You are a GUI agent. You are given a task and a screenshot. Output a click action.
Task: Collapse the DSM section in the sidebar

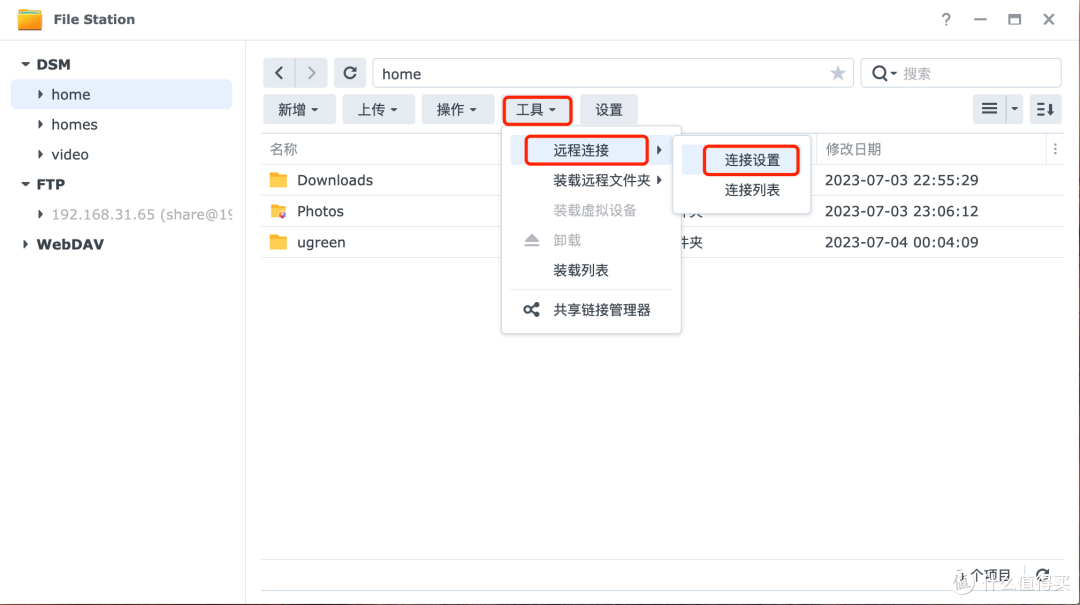(26, 64)
